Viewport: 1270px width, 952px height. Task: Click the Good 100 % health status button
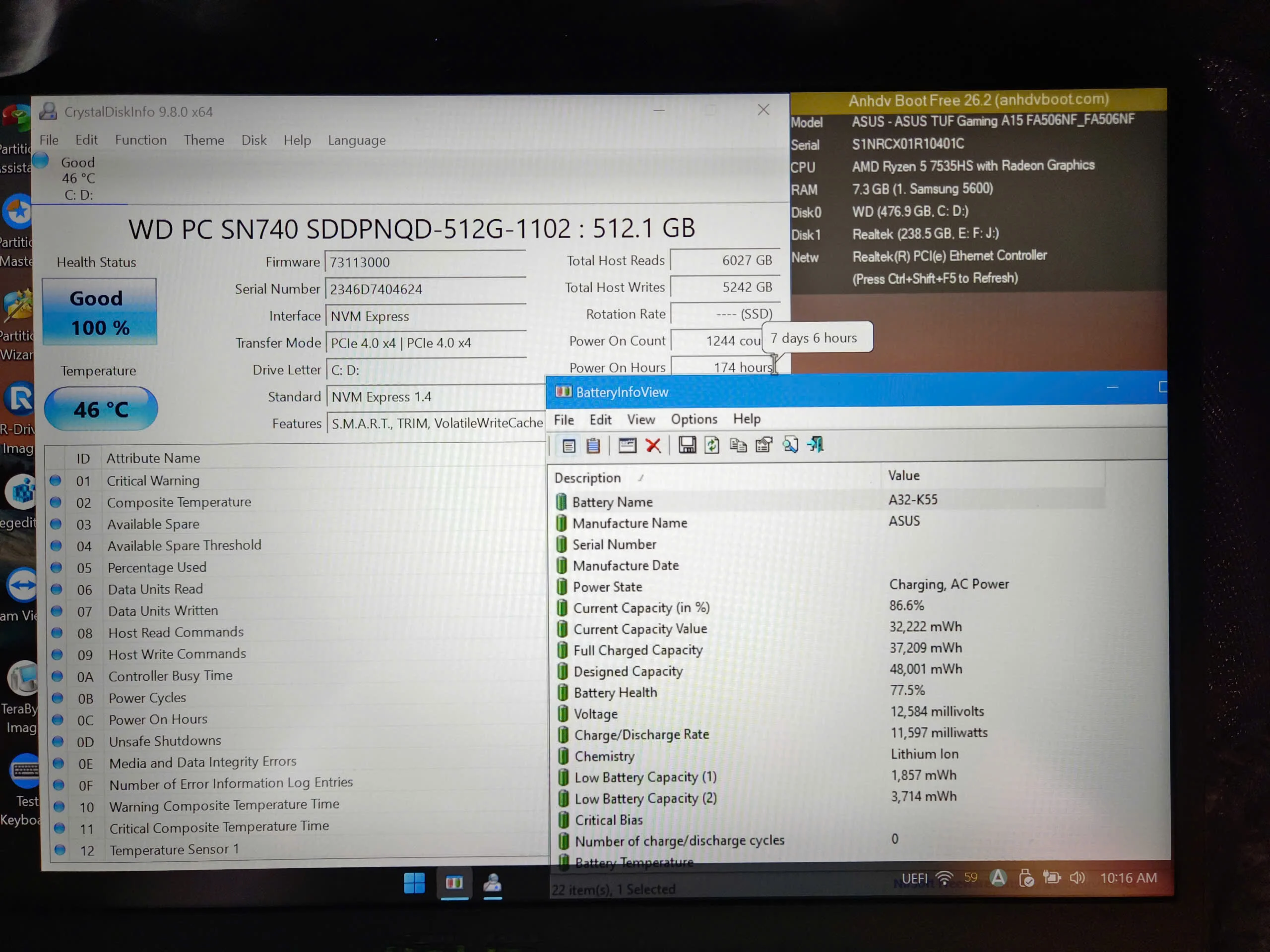click(99, 311)
